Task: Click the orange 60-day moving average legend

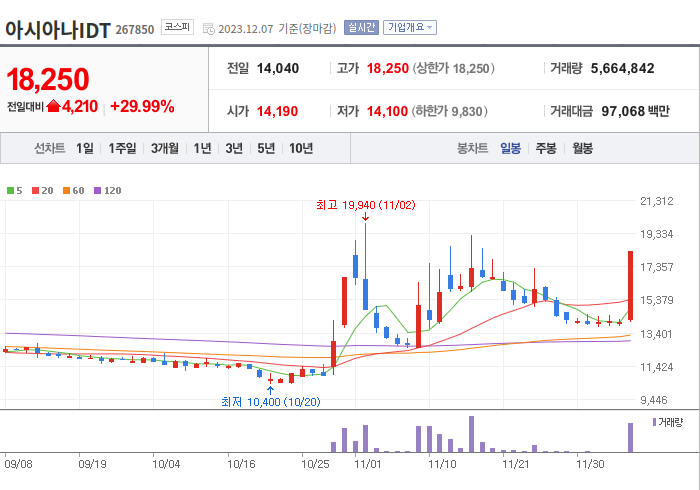Action: tap(74, 191)
